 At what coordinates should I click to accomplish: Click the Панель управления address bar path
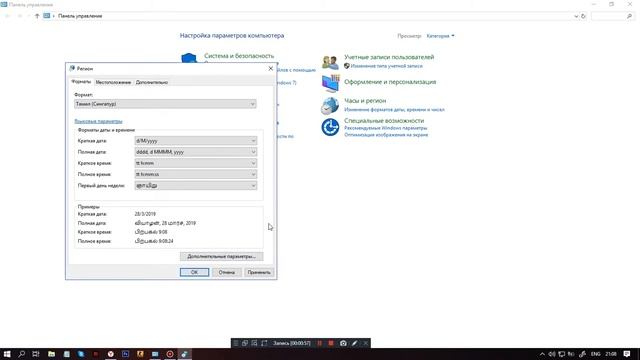(x=80, y=16)
